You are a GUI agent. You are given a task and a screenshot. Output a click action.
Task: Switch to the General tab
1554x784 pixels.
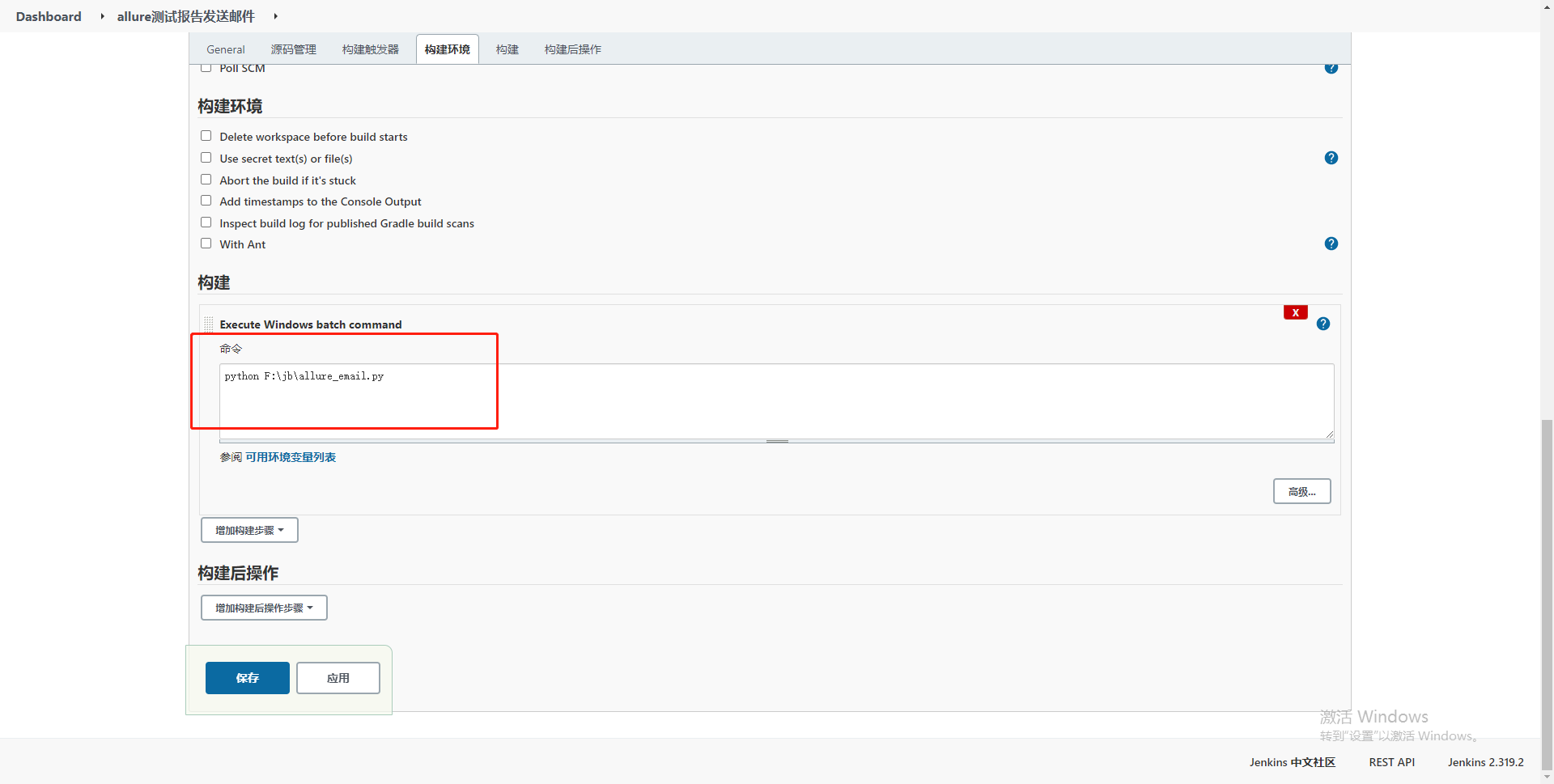[226, 49]
